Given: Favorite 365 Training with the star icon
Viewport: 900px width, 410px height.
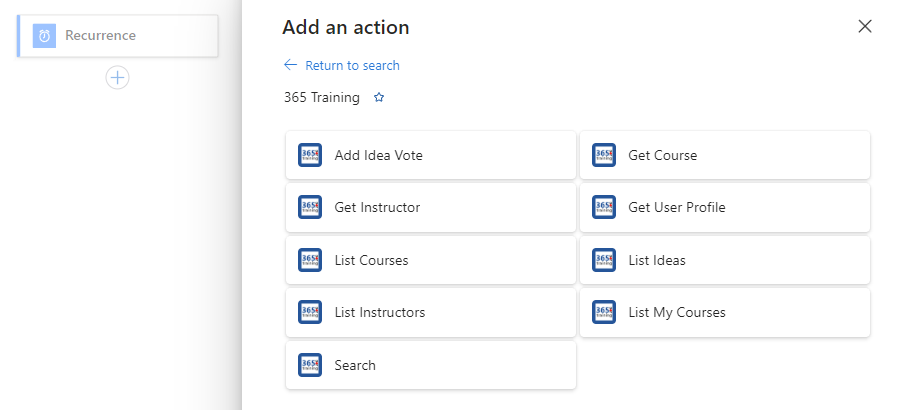Looking at the screenshot, I should point(379,98).
